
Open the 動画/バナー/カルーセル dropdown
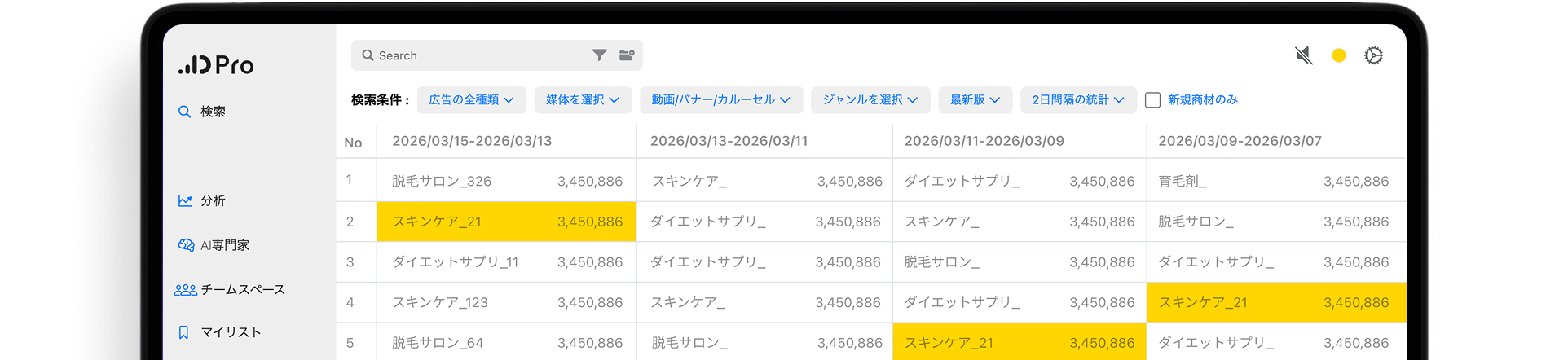[720, 100]
